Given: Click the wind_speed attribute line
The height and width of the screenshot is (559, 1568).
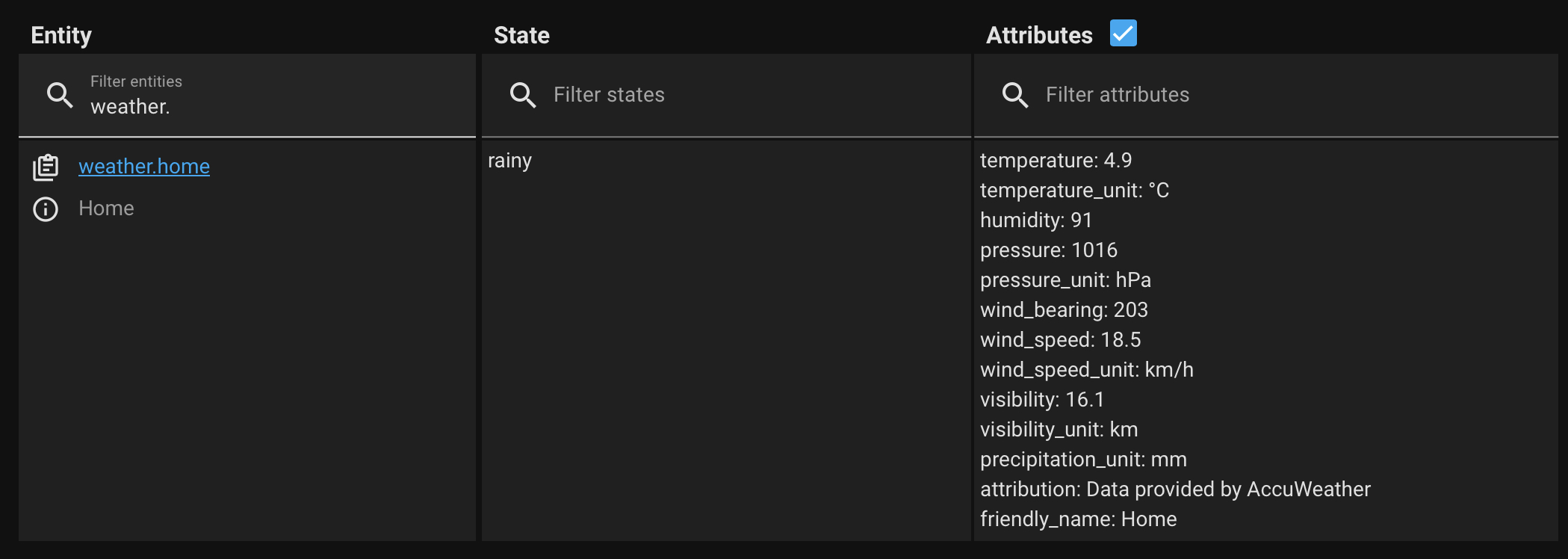Looking at the screenshot, I should 1059,339.
